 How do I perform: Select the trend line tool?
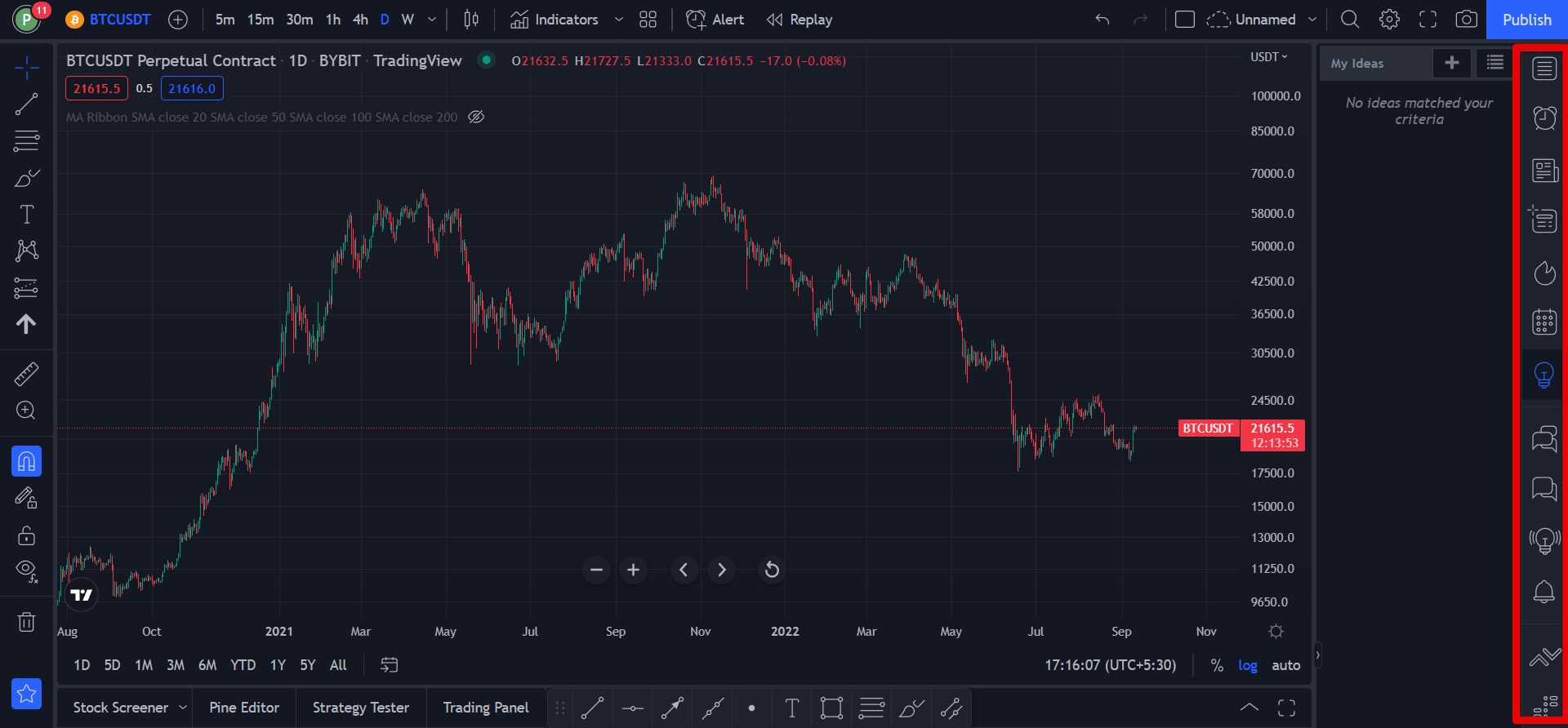pos(26,104)
